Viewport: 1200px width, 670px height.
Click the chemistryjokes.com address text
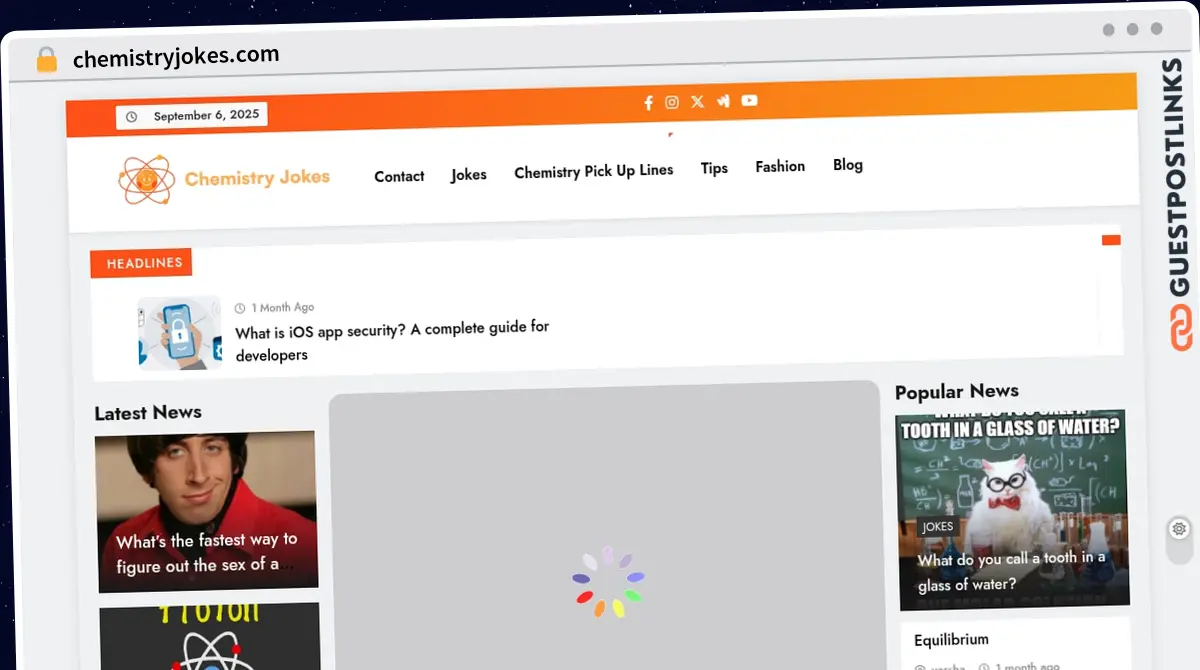(176, 58)
